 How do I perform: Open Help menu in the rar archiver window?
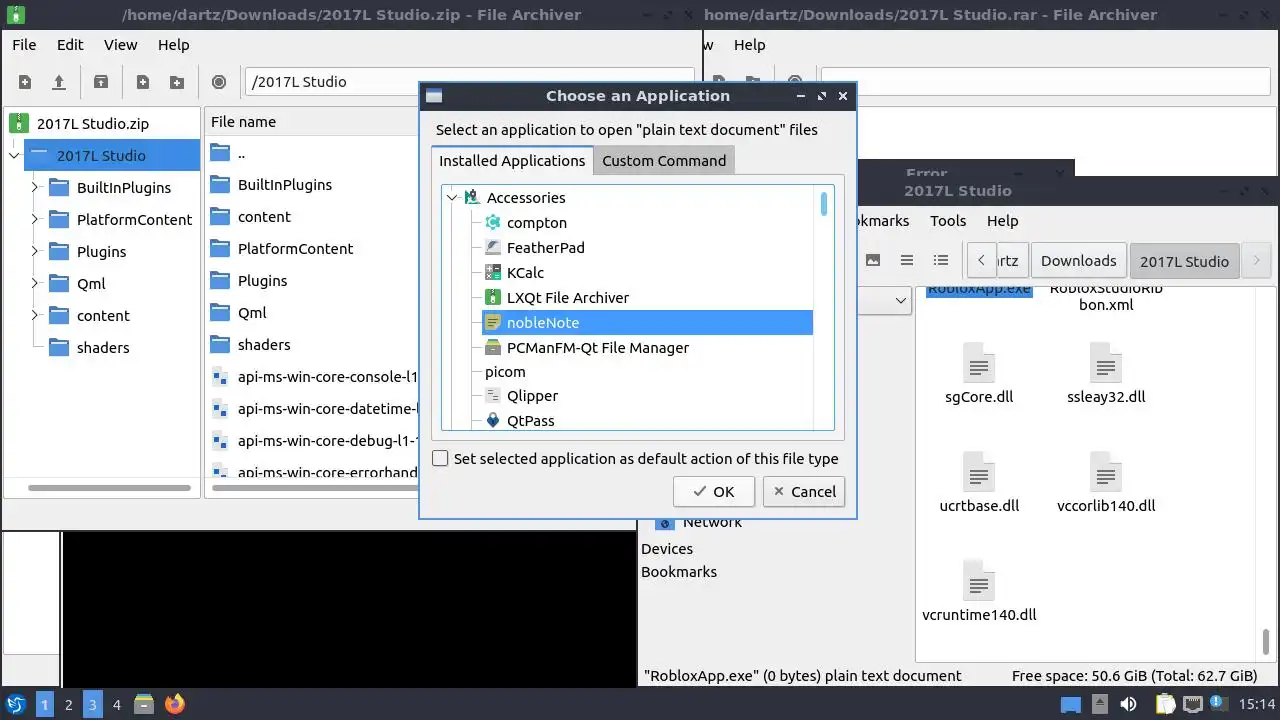tap(749, 45)
